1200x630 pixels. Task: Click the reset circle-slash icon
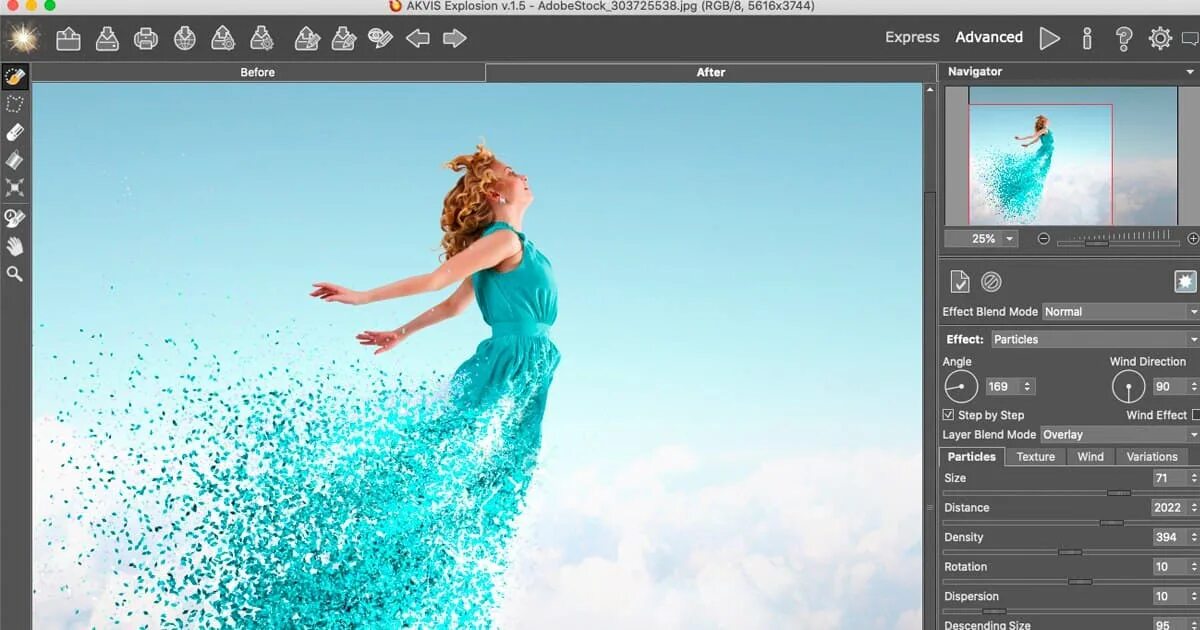point(991,282)
